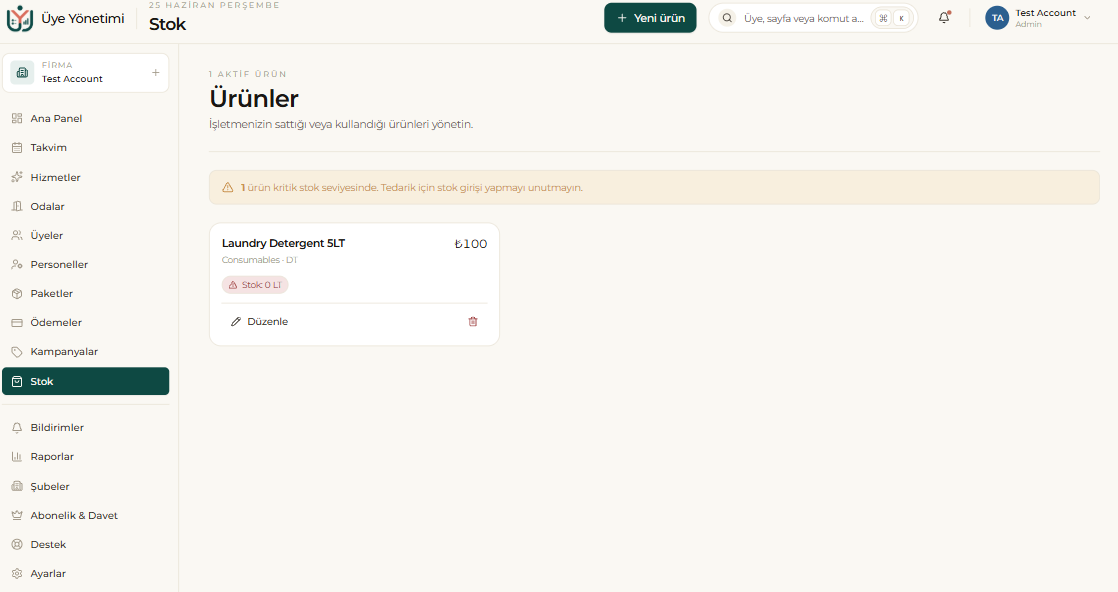The height and width of the screenshot is (592, 1118).
Task: Click the Destek lifebuoy icon
Action: 17,545
